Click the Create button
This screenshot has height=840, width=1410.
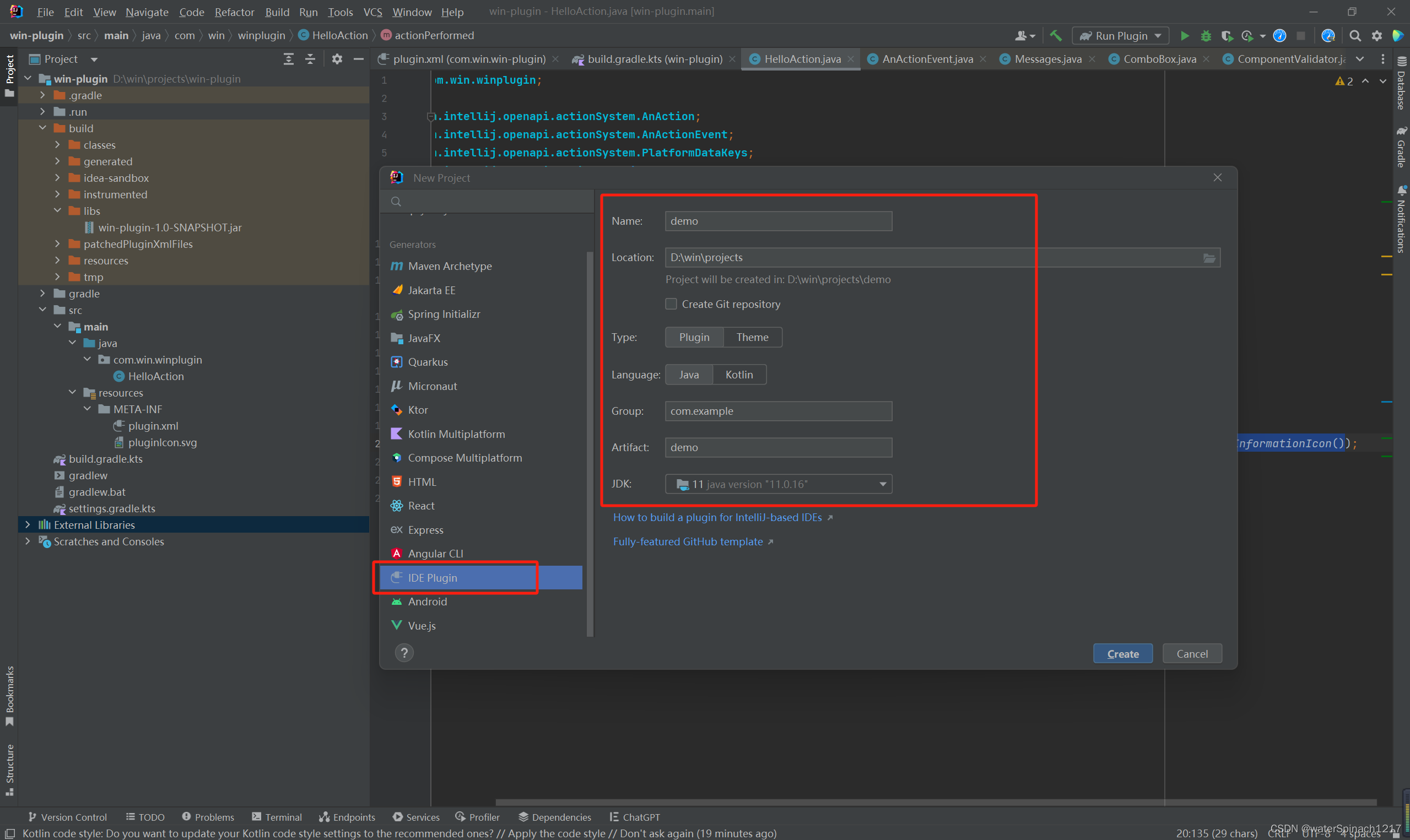click(1122, 654)
